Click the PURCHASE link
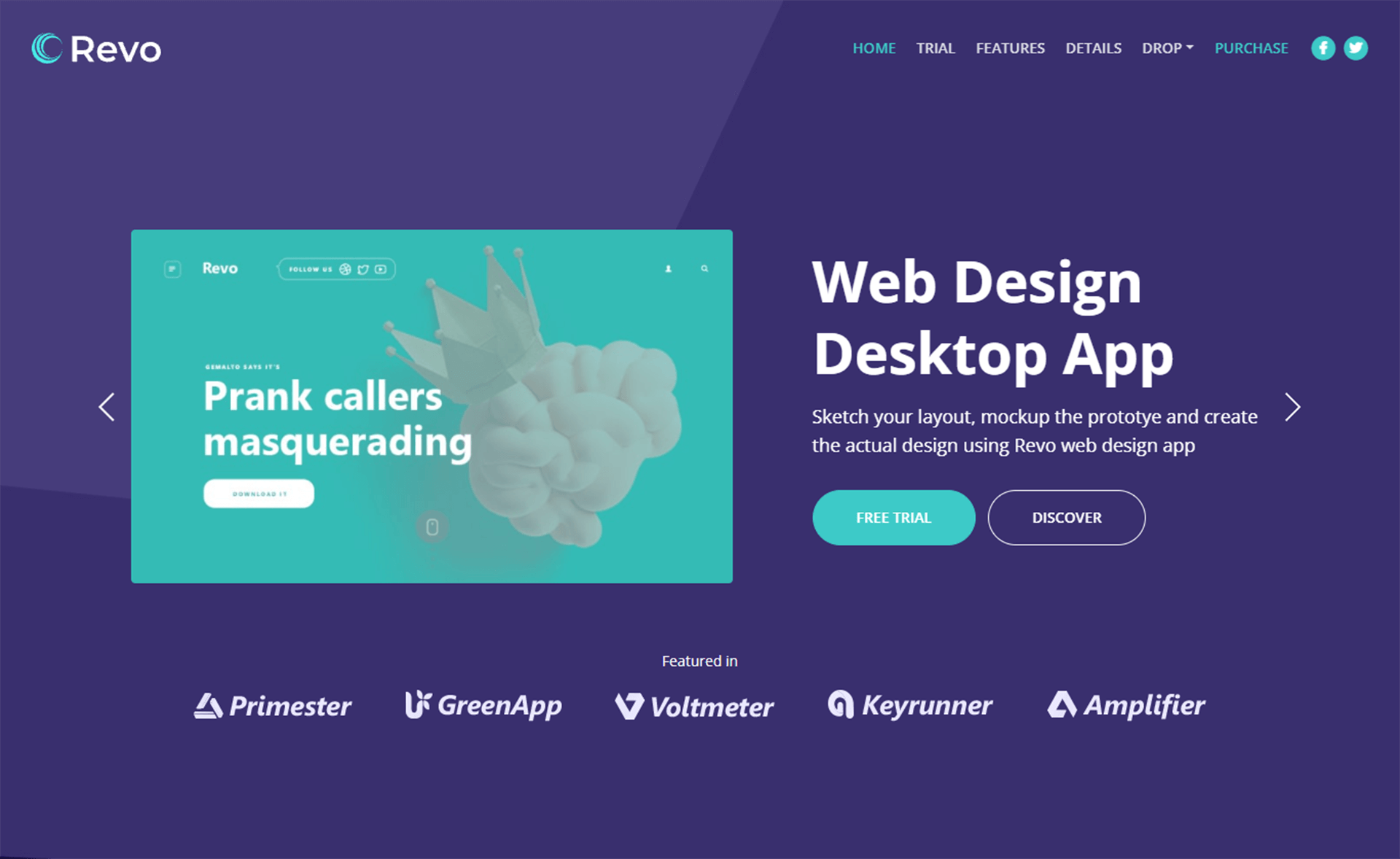Image resolution: width=1400 pixels, height=859 pixels. (x=1250, y=48)
